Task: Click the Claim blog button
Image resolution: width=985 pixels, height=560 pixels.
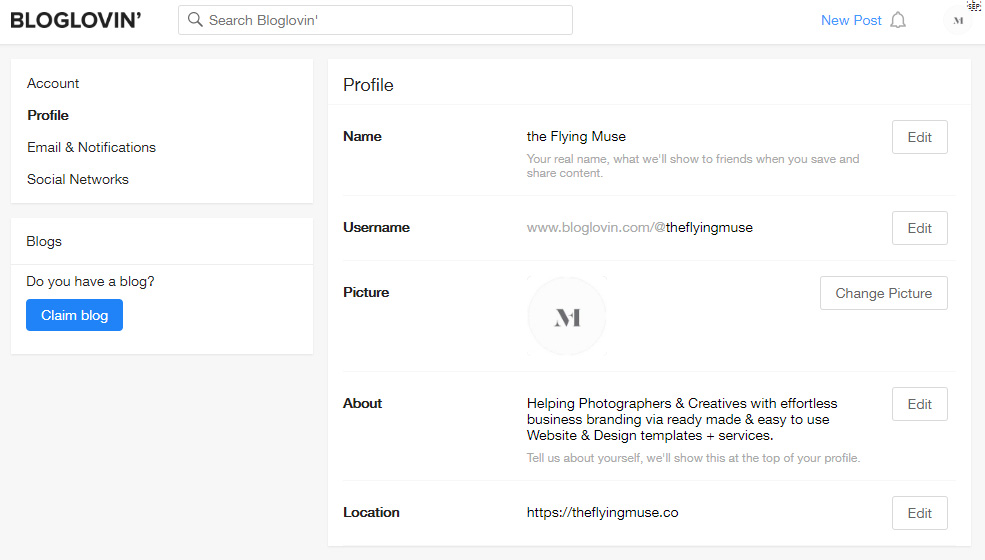Action: [74, 315]
